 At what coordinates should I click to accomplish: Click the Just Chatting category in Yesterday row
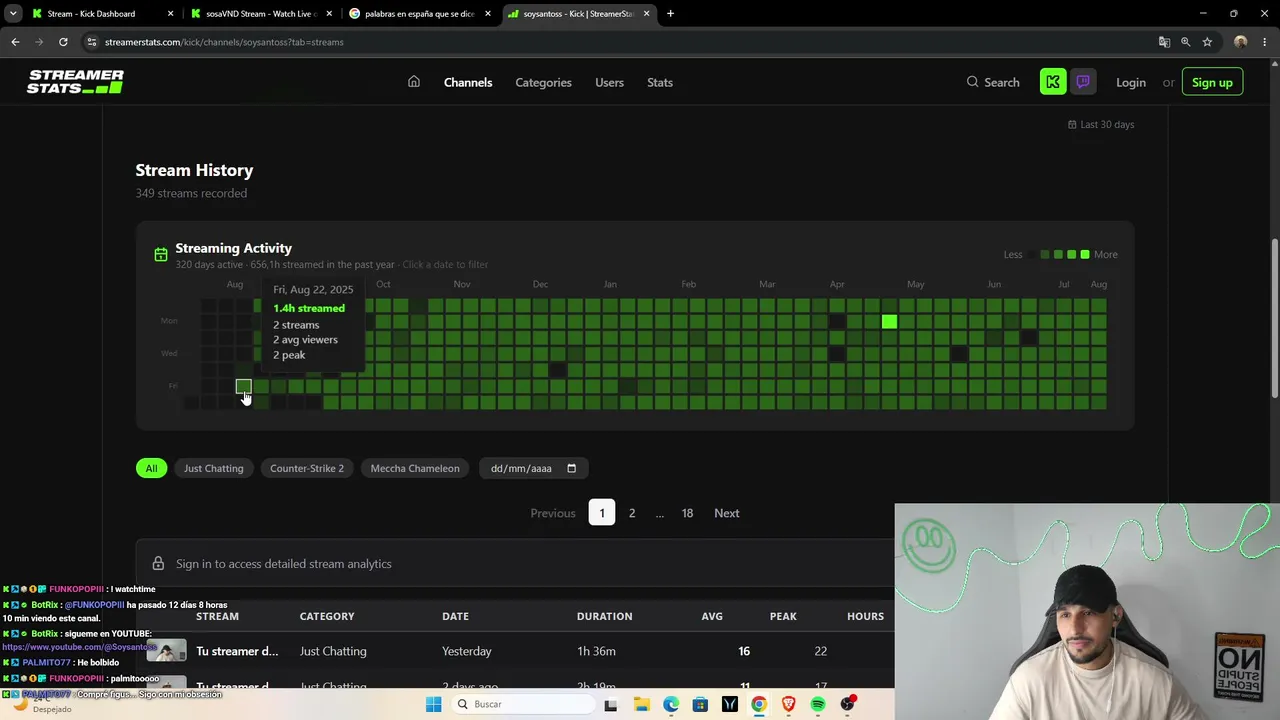pyautogui.click(x=333, y=651)
